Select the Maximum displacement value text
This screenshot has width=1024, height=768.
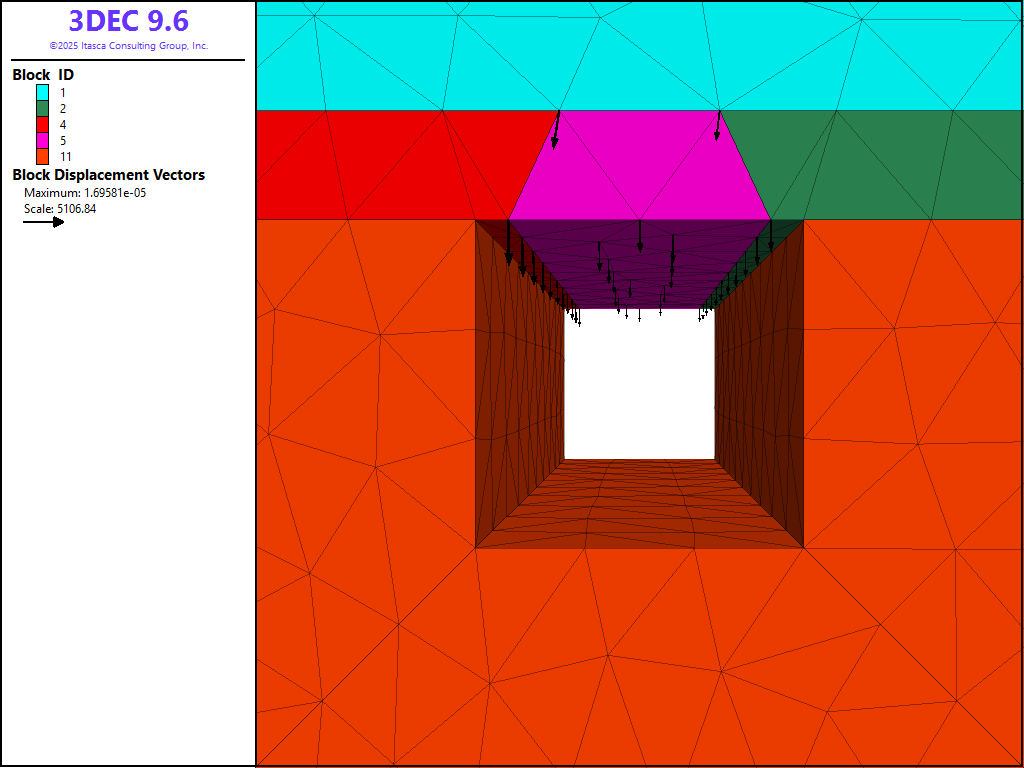(x=85, y=193)
